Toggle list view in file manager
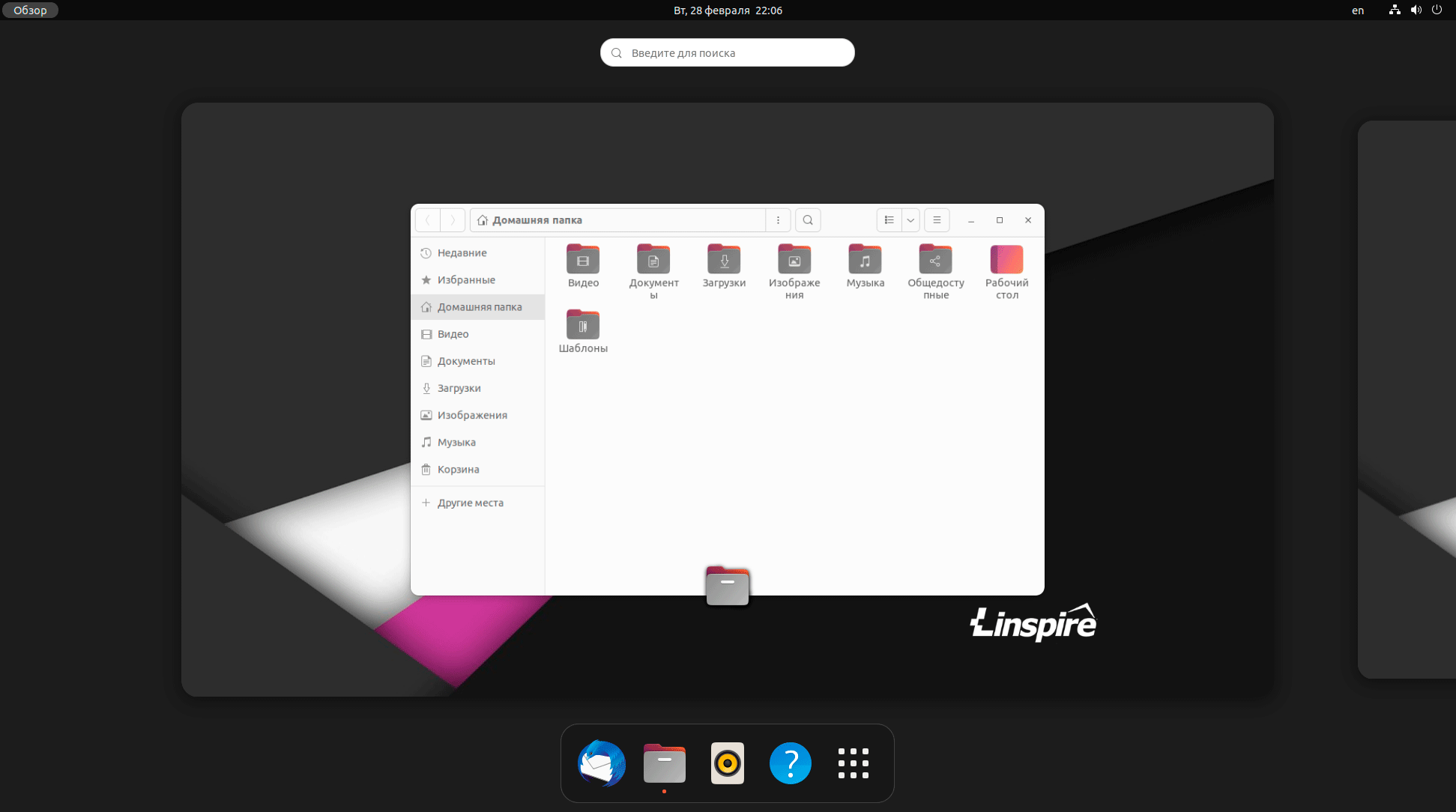The height and width of the screenshot is (812, 1456). [889, 220]
